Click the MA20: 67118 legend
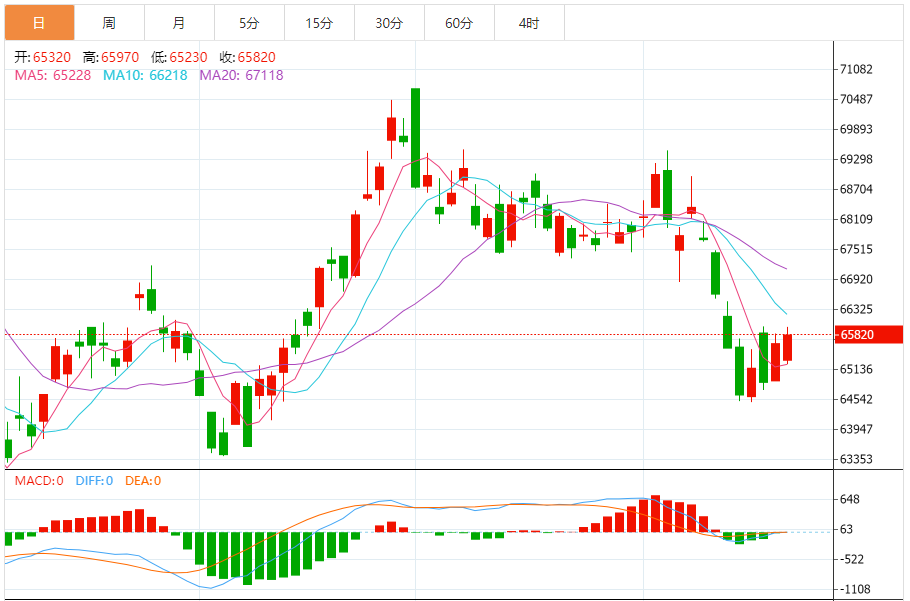Viewport: 910px width, 601px height. [241, 75]
